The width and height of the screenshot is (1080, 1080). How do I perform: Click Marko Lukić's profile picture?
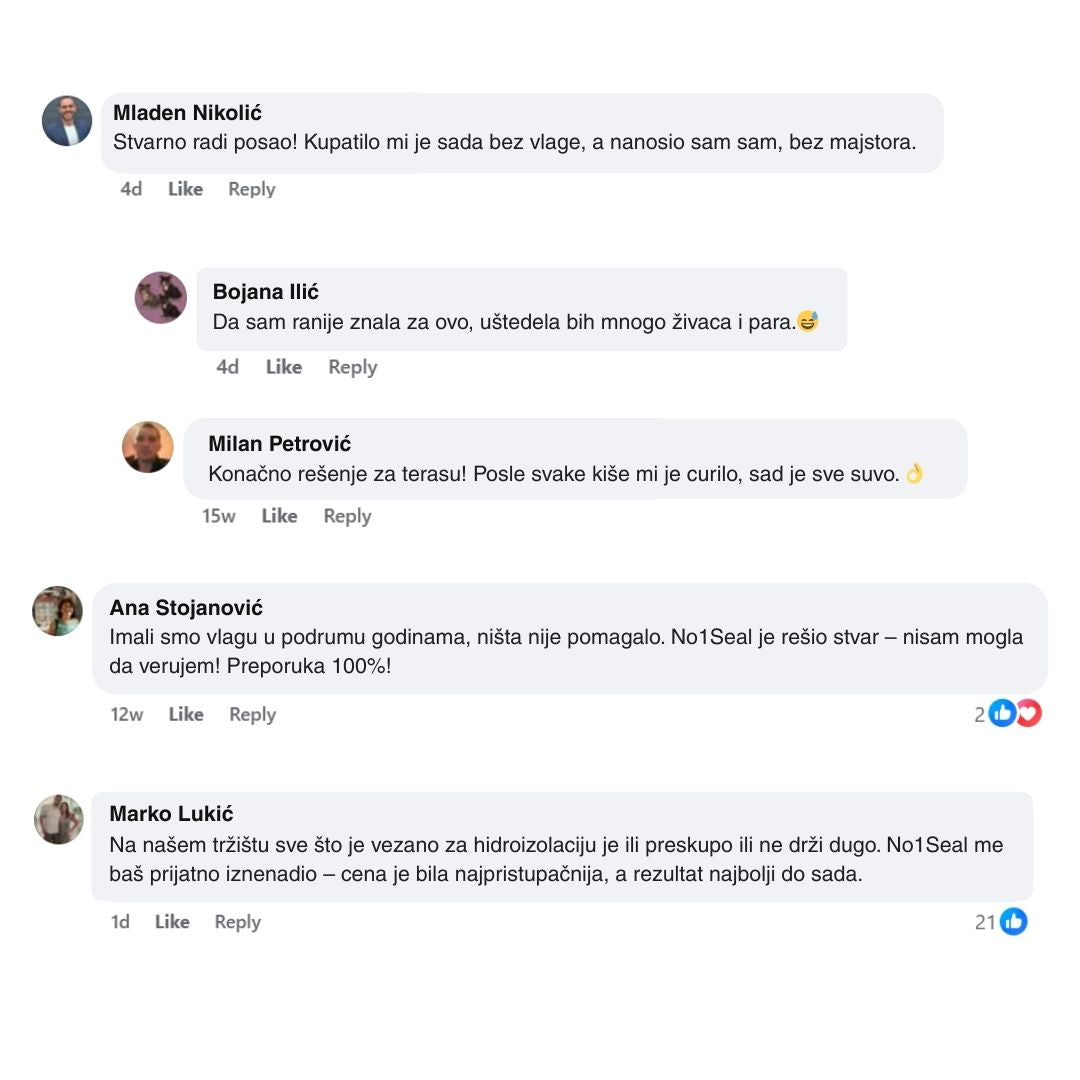point(59,819)
